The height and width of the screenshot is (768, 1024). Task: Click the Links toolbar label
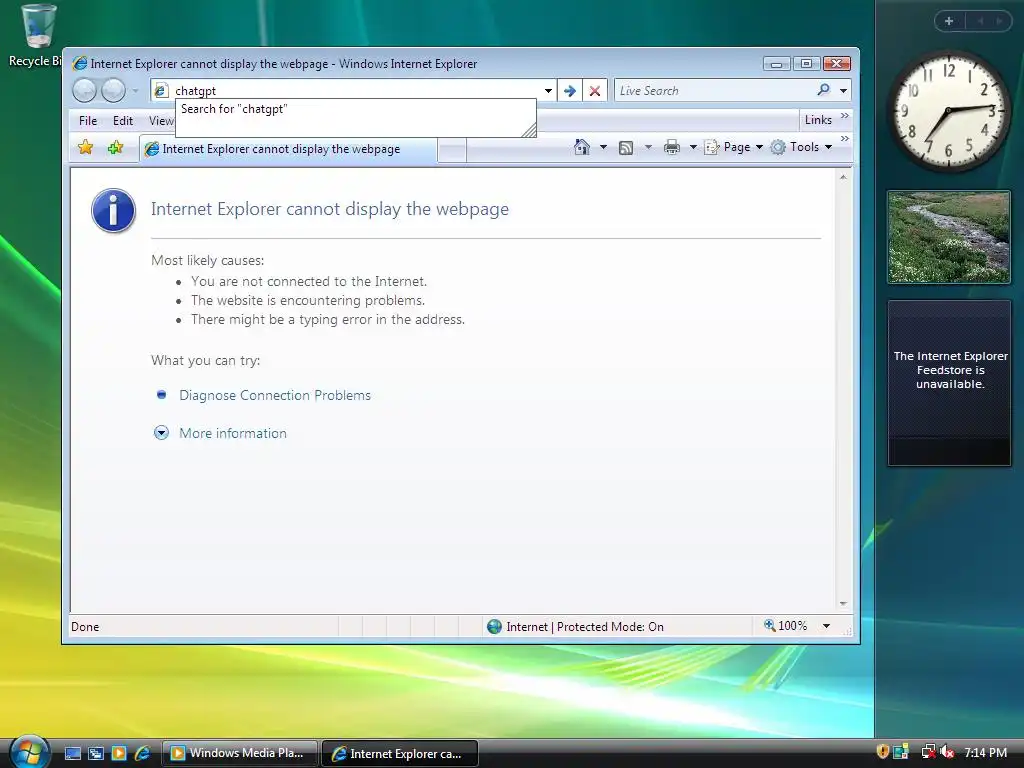click(818, 120)
